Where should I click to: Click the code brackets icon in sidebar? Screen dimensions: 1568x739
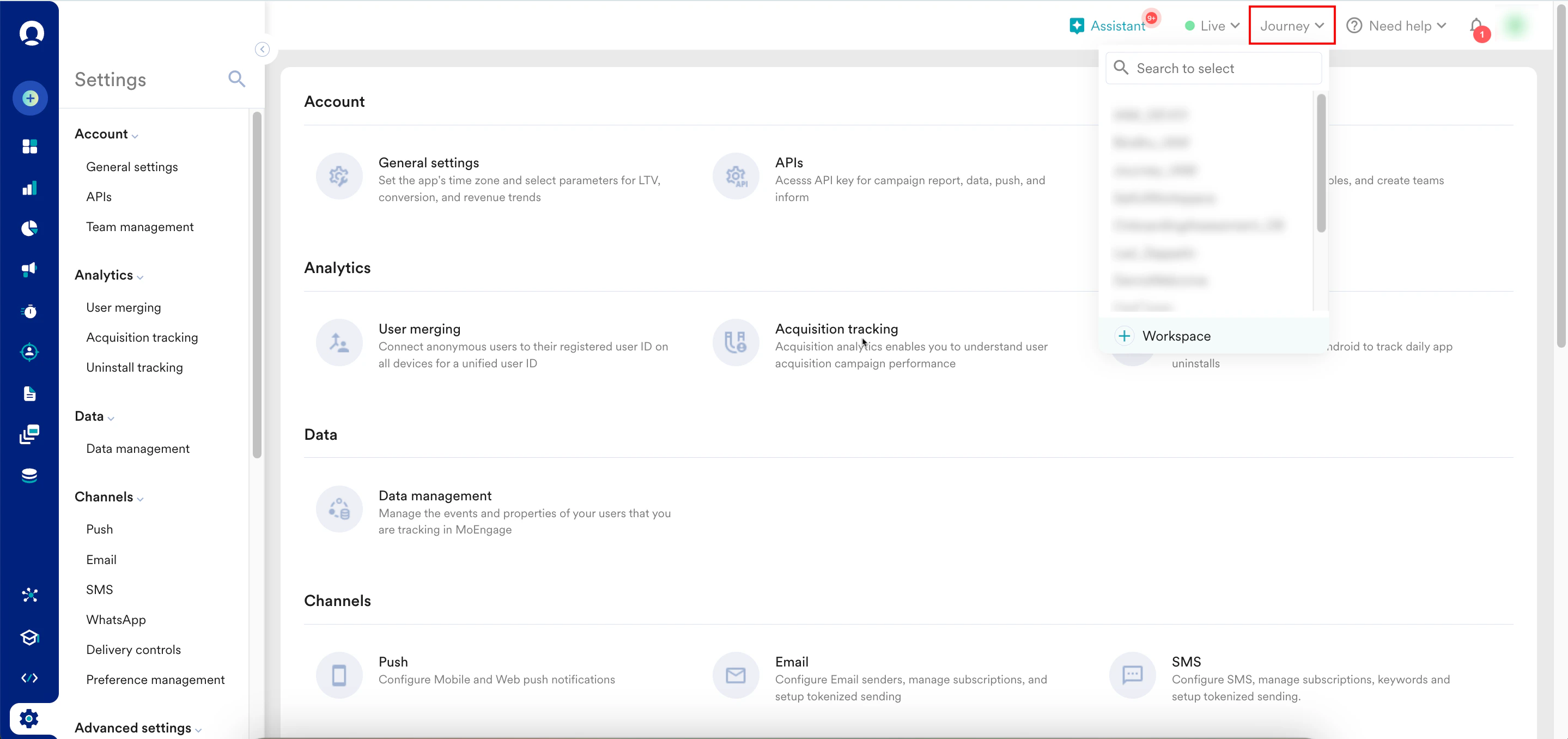(29, 678)
